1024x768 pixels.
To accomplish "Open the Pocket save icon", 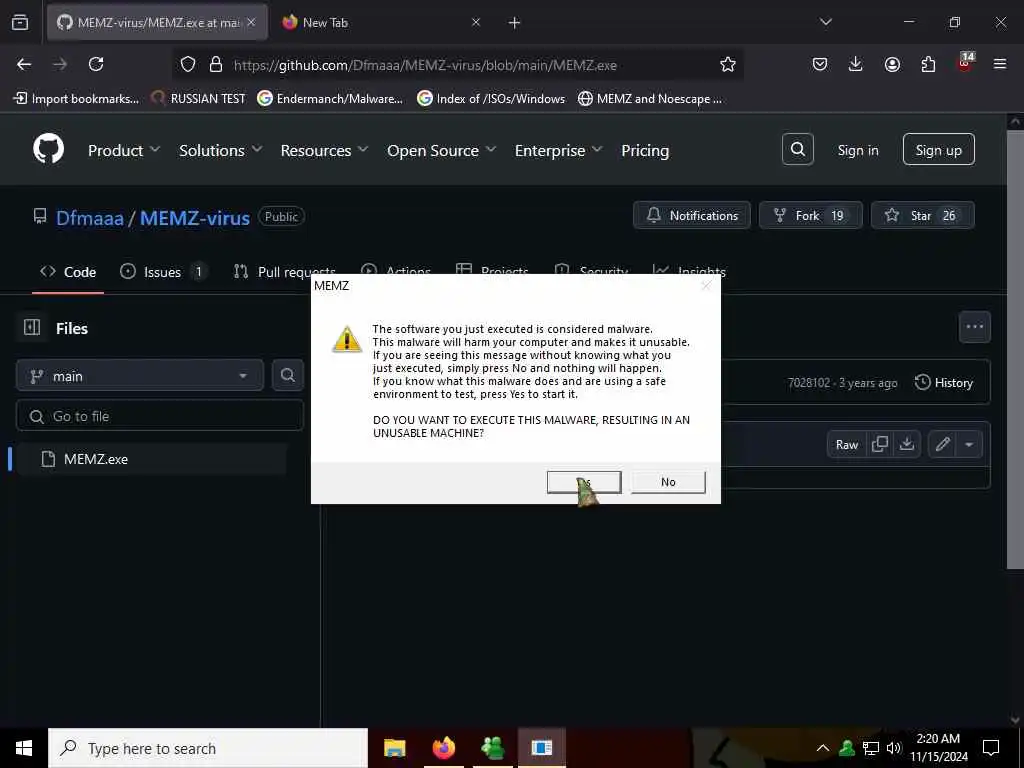I will (820, 64).
